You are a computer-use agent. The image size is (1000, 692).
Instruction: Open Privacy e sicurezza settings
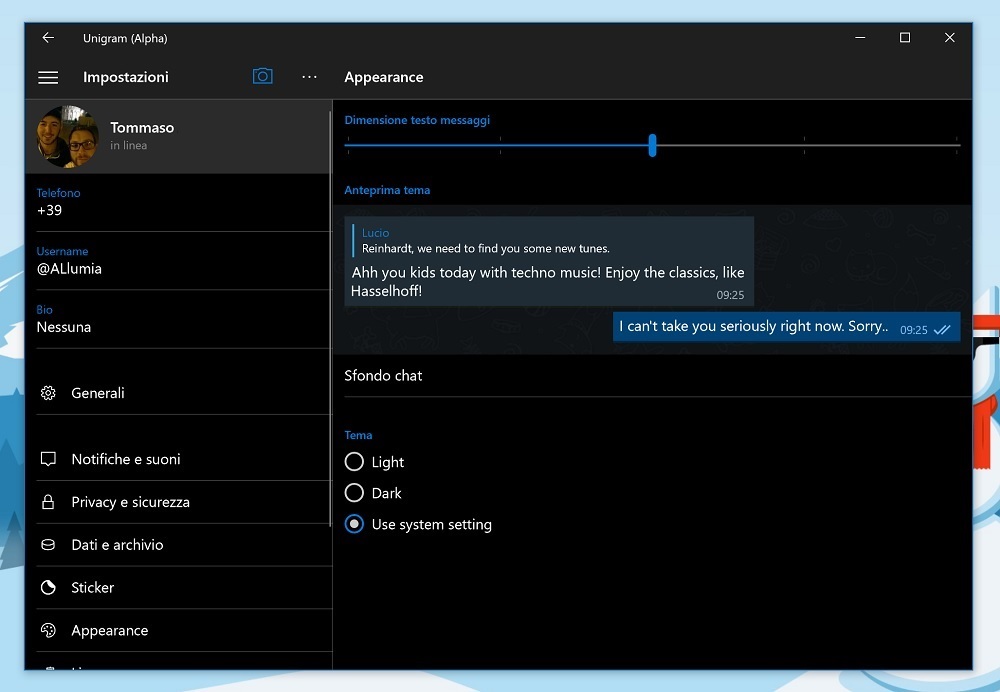(184, 502)
